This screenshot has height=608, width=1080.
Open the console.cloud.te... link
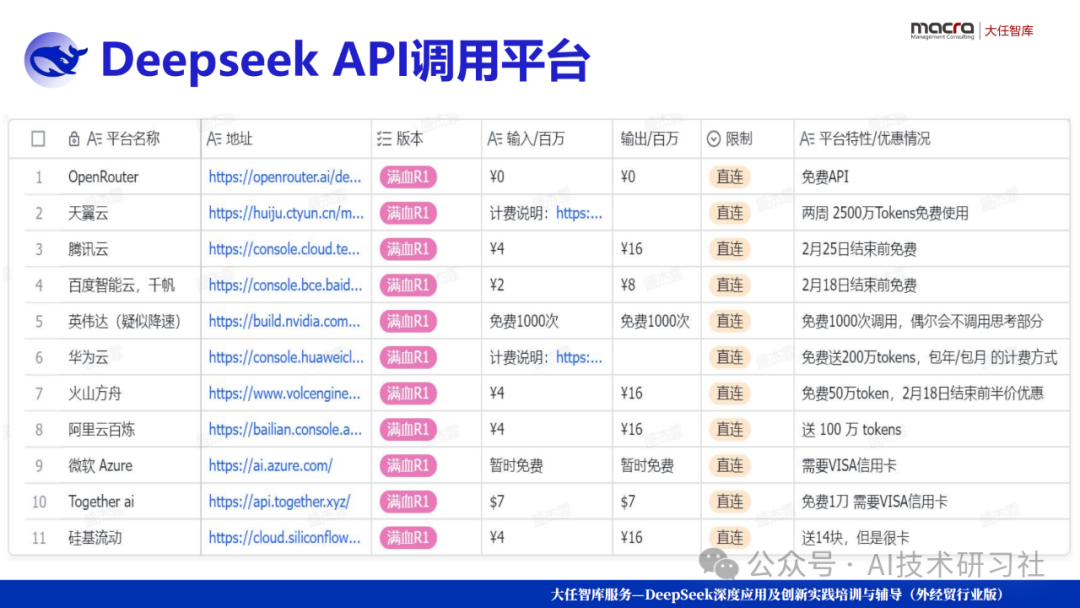click(284, 249)
